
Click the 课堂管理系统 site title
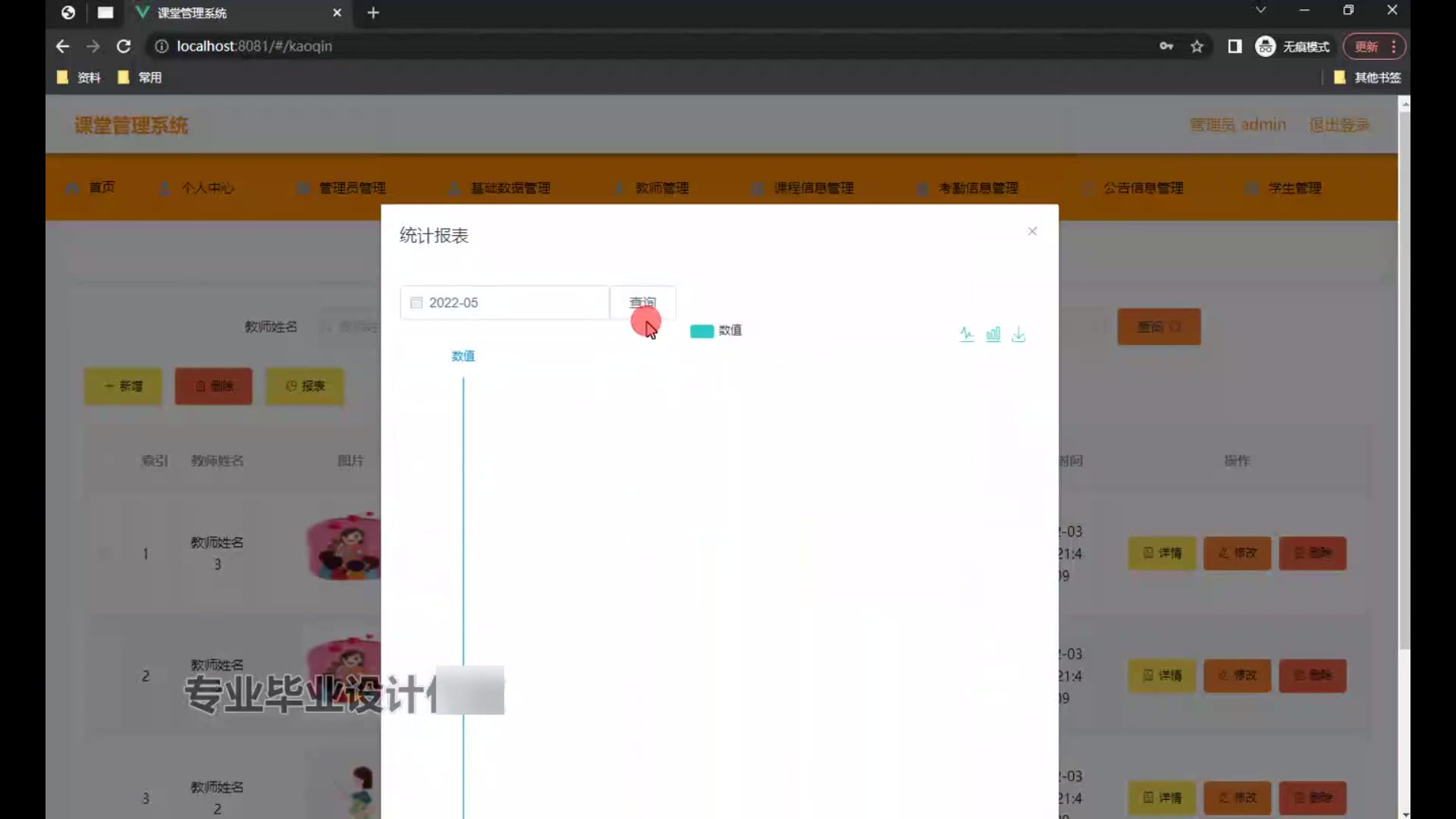pyautogui.click(x=131, y=125)
